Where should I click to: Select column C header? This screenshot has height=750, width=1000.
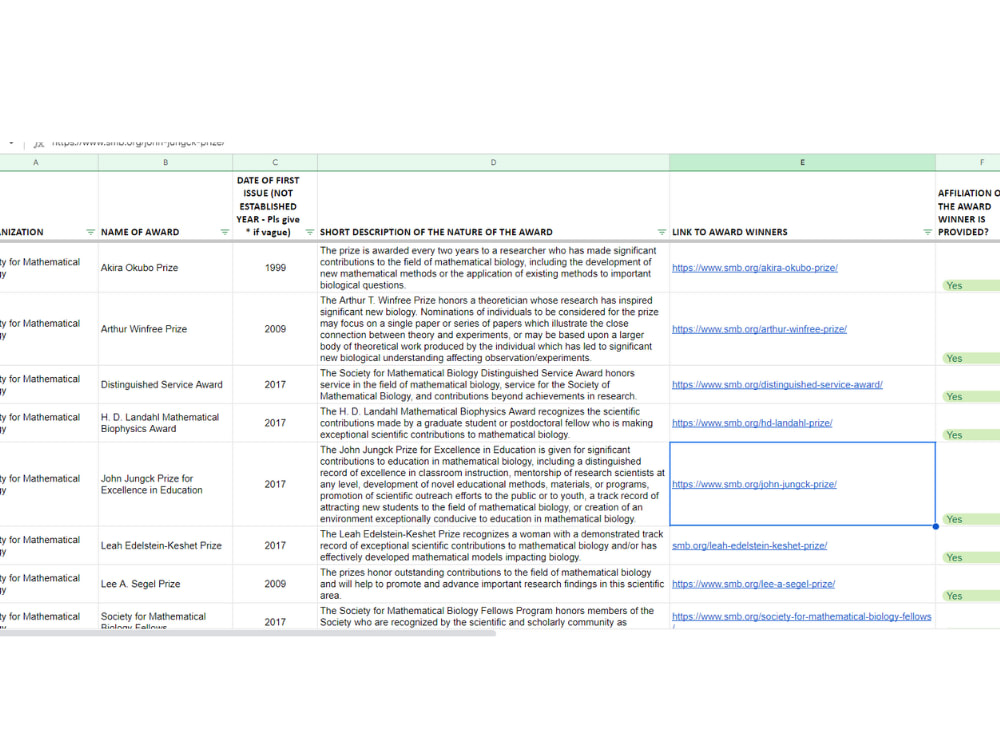point(275,163)
